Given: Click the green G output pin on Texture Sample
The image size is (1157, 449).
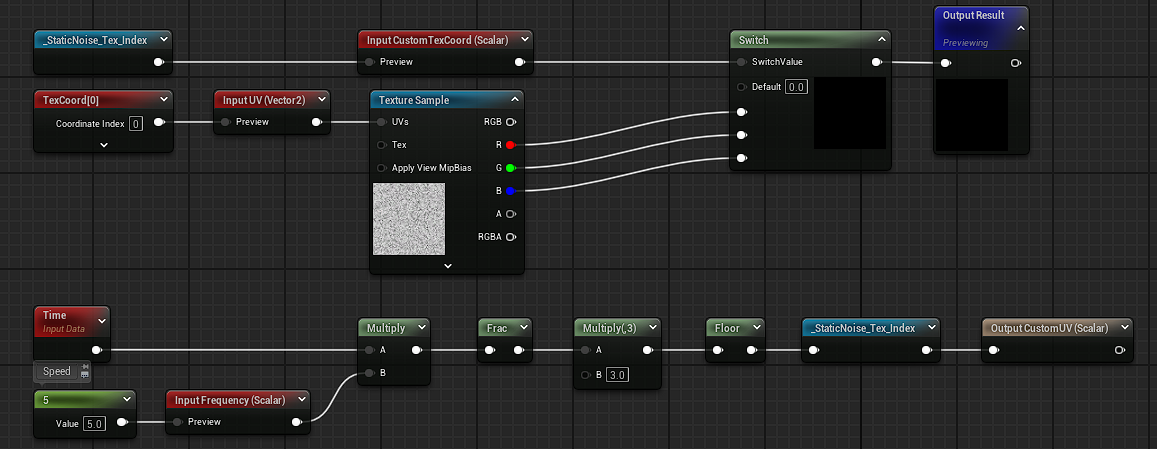Looking at the screenshot, I should (510, 168).
